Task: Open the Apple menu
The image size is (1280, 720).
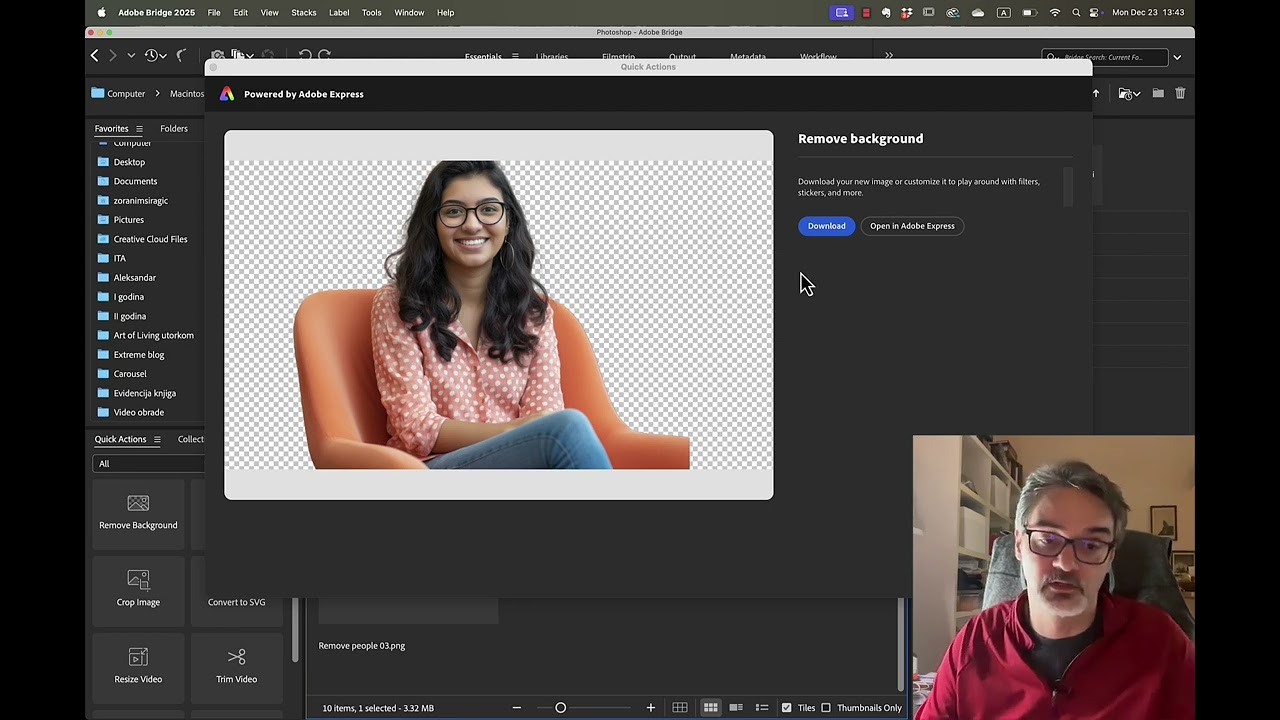Action: (101, 12)
